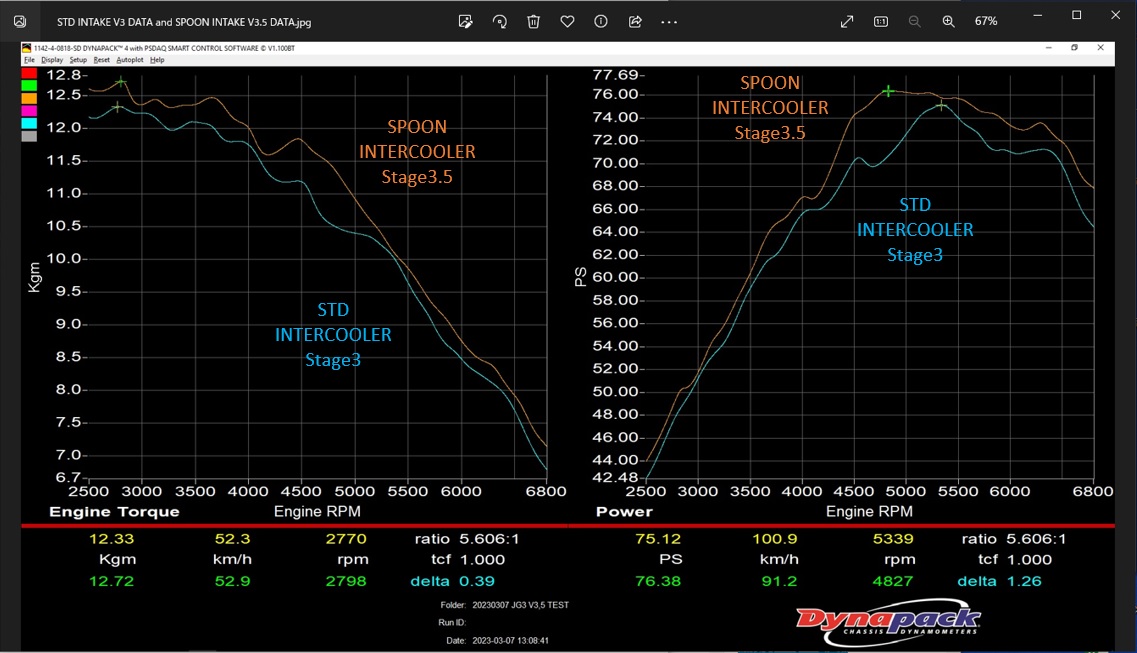Click the 67% zoom level indicator
Viewport: 1137px width, 653px height.
986,21
